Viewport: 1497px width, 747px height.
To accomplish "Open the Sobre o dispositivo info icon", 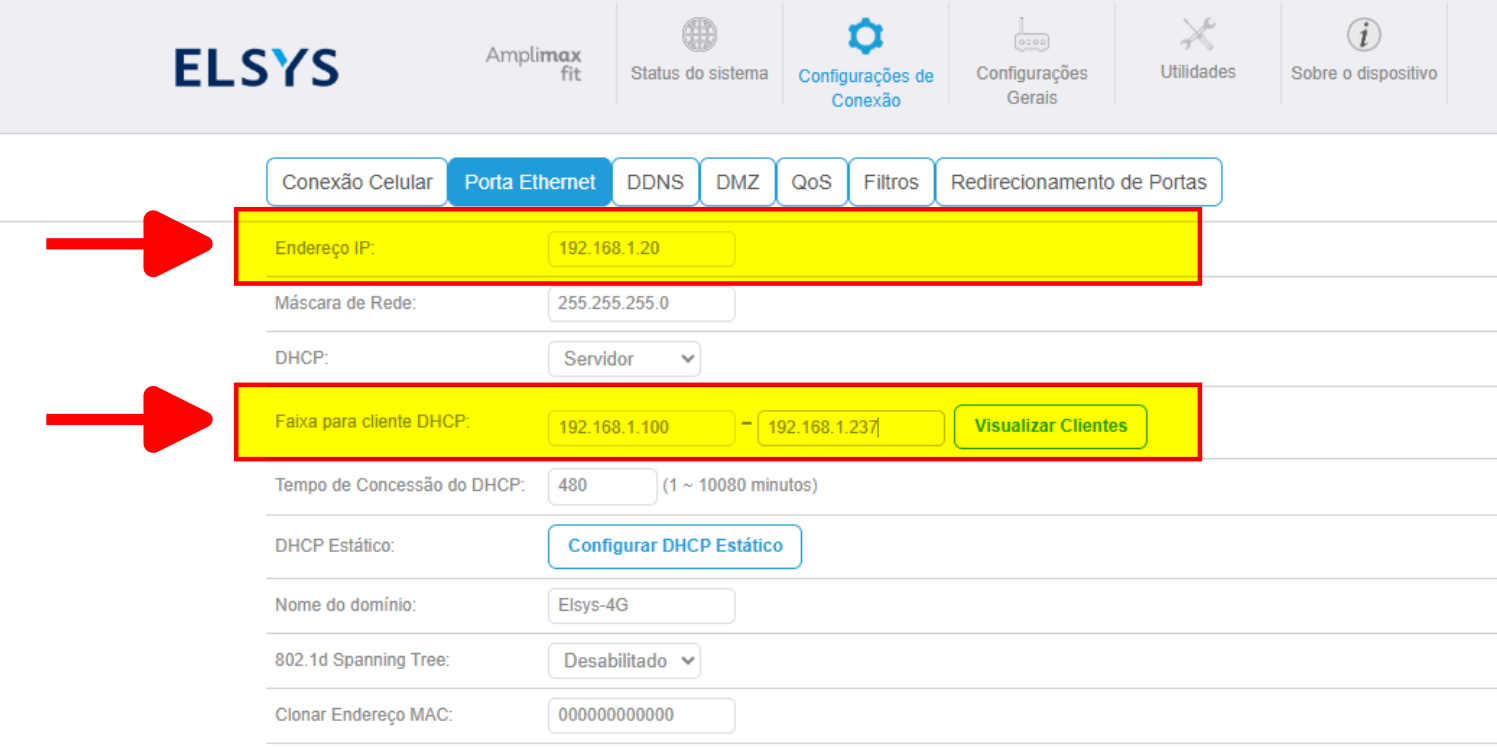I will pos(1363,35).
